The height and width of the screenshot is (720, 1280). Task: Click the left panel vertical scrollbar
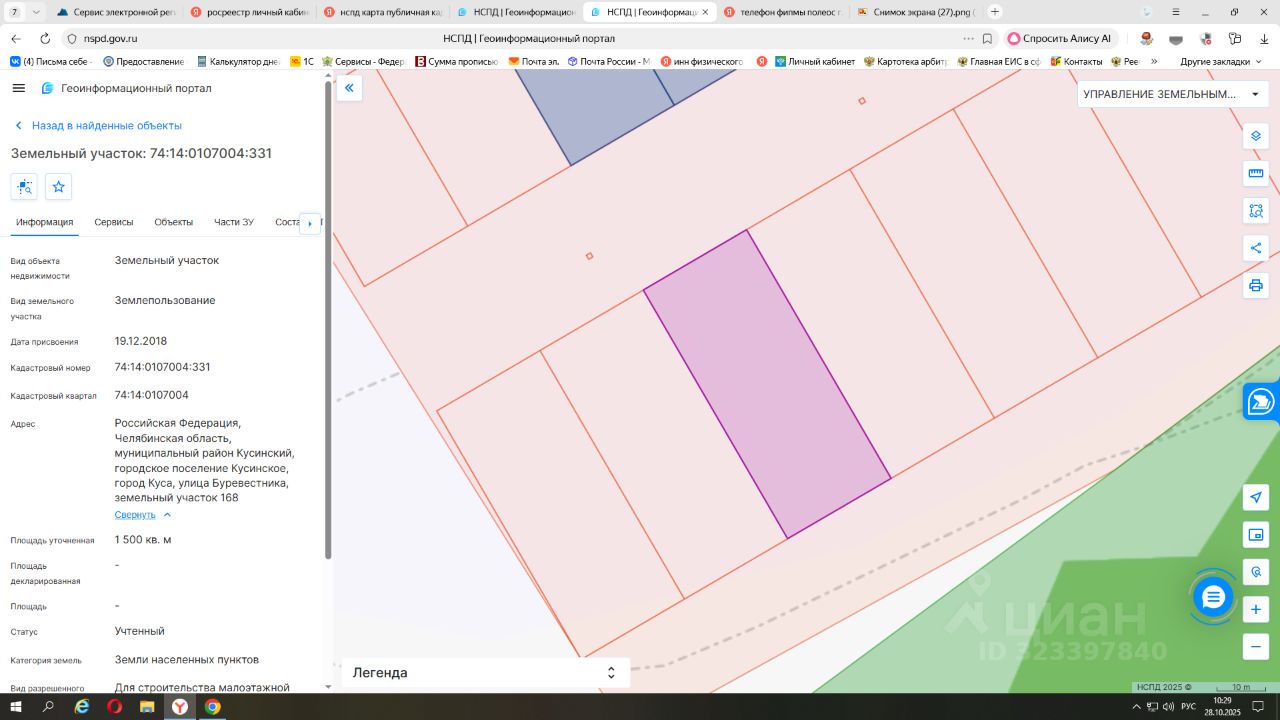pos(328,320)
